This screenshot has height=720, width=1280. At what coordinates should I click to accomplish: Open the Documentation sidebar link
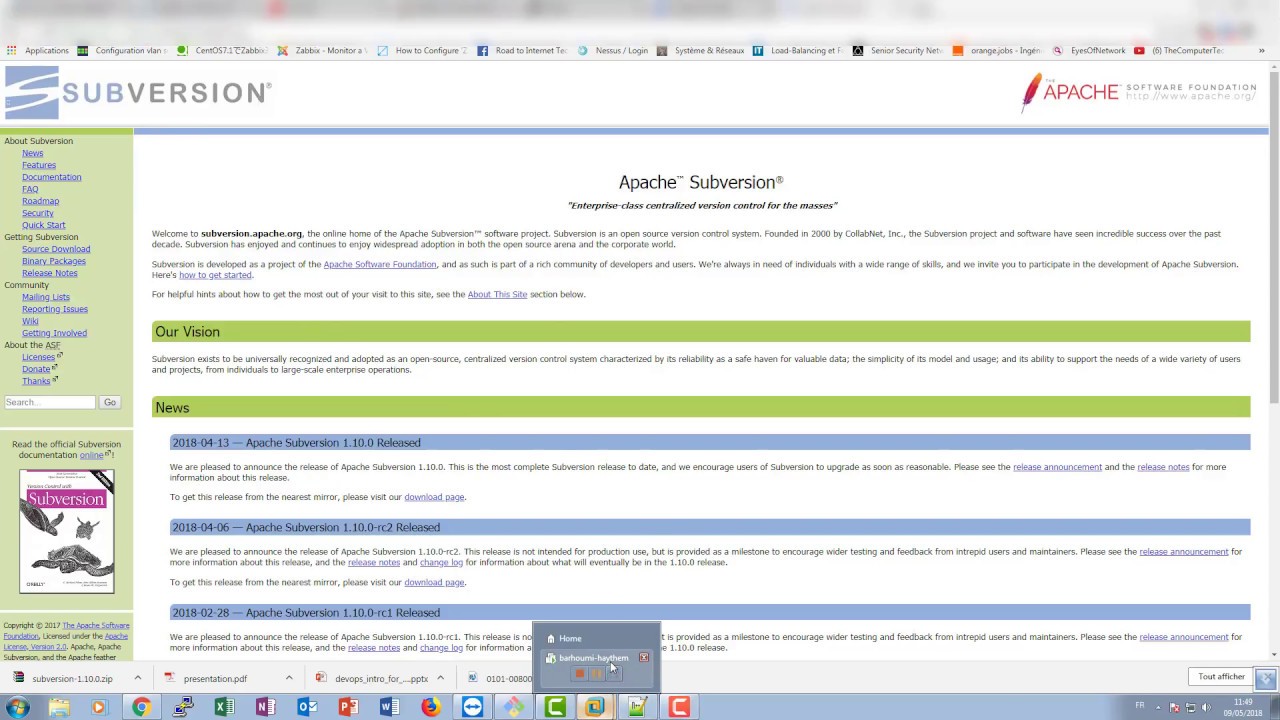pos(52,177)
